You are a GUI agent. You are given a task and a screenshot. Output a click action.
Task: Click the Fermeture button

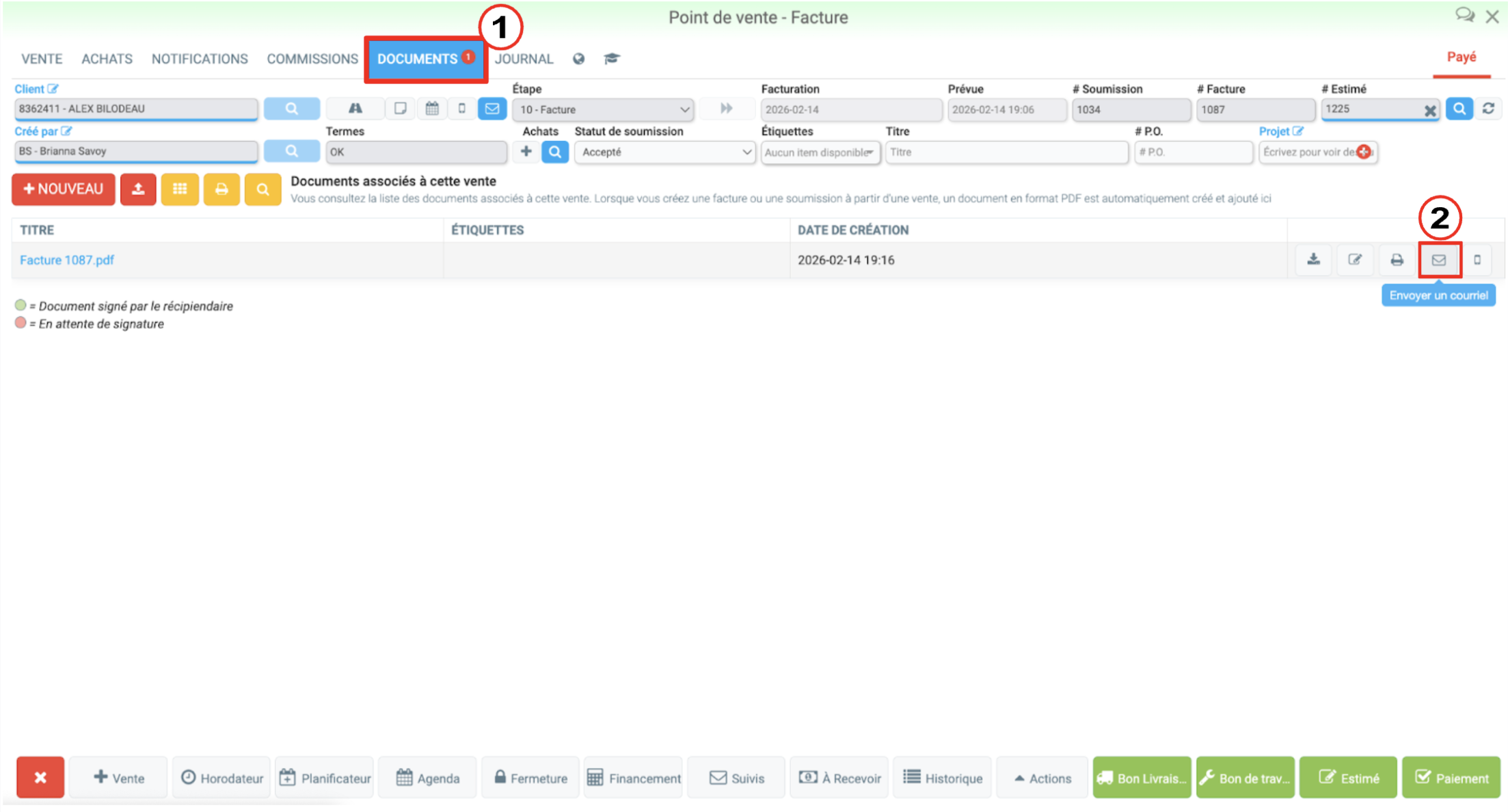click(x=530, y=778)
